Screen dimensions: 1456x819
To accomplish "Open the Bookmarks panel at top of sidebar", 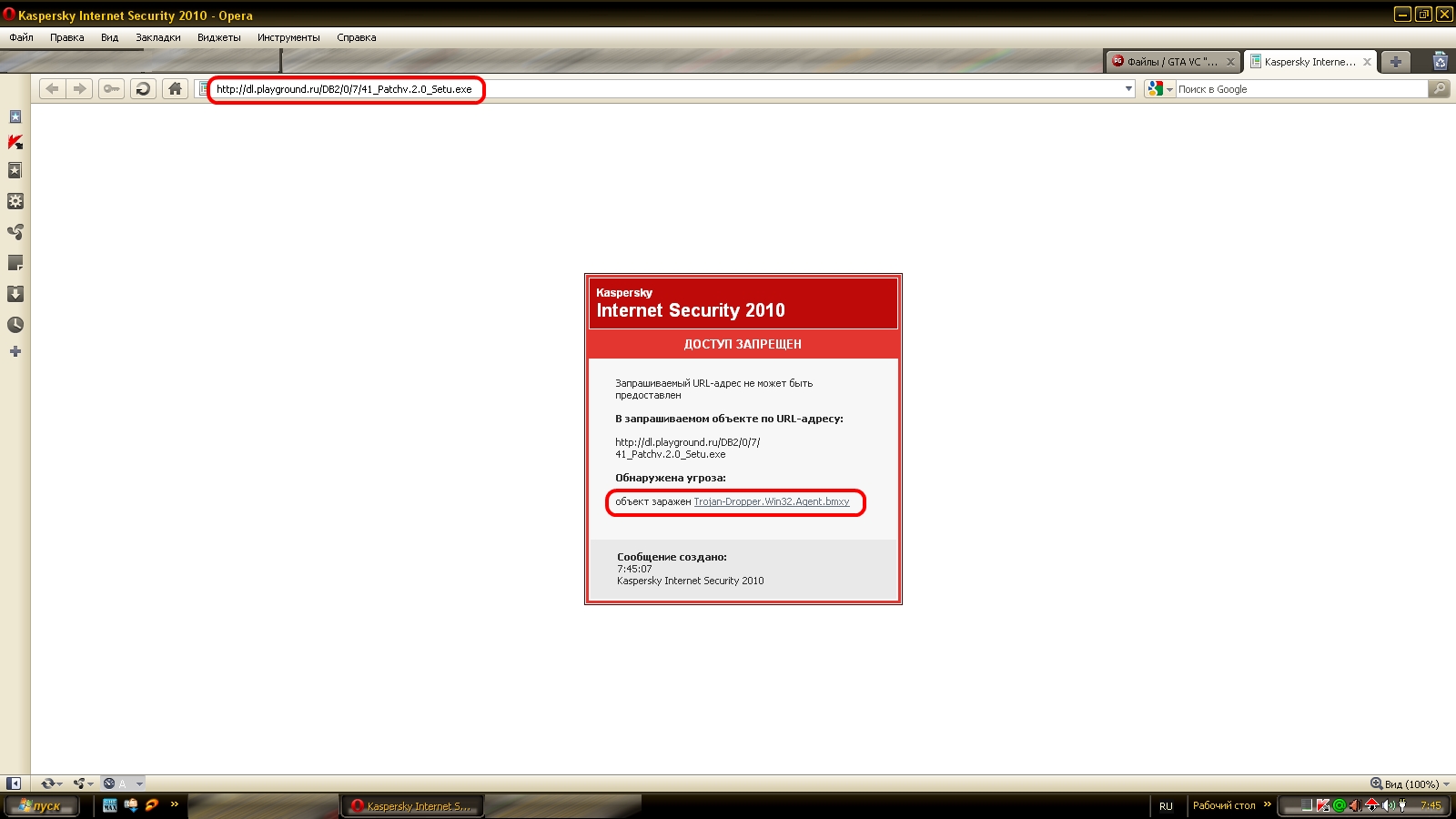I will coord(15,116).
